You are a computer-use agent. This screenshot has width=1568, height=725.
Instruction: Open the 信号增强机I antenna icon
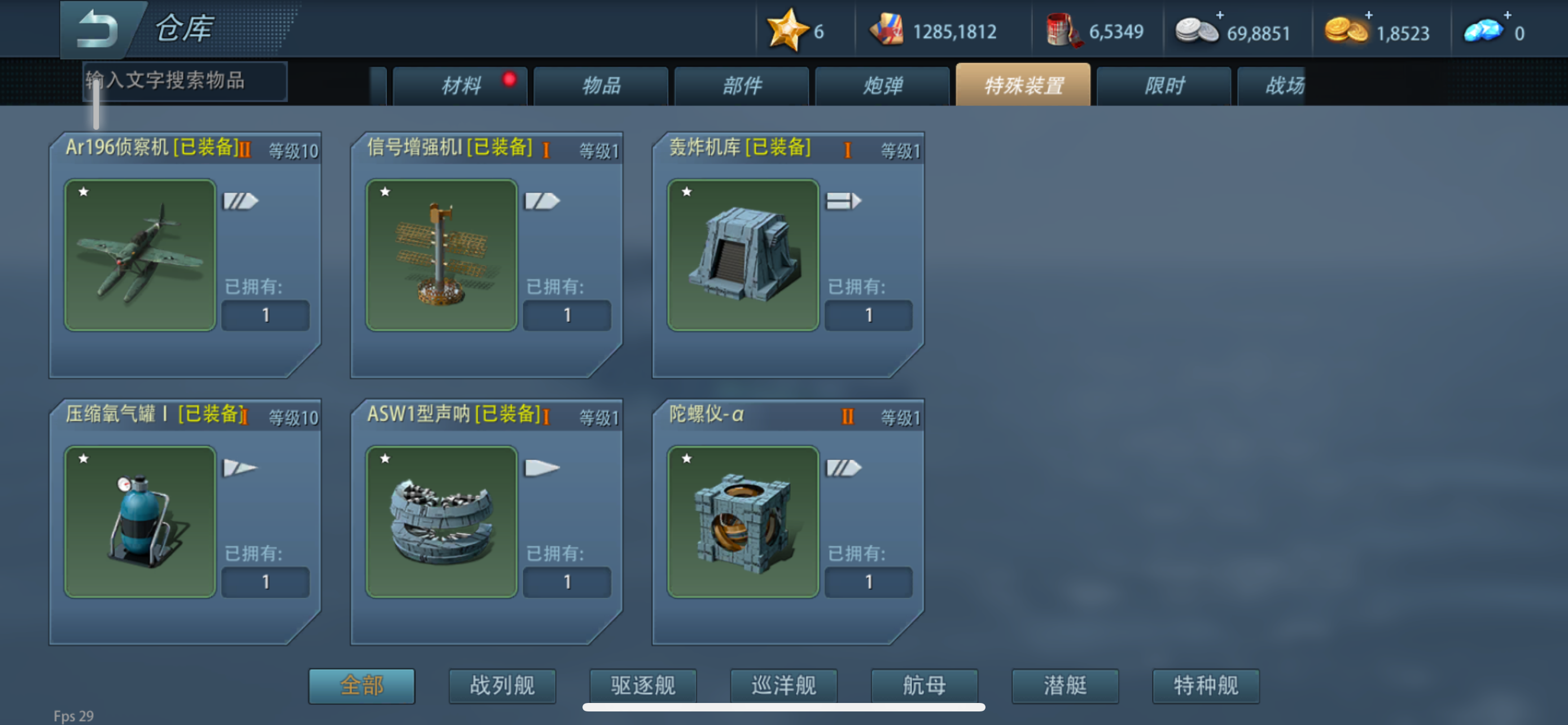441,255
